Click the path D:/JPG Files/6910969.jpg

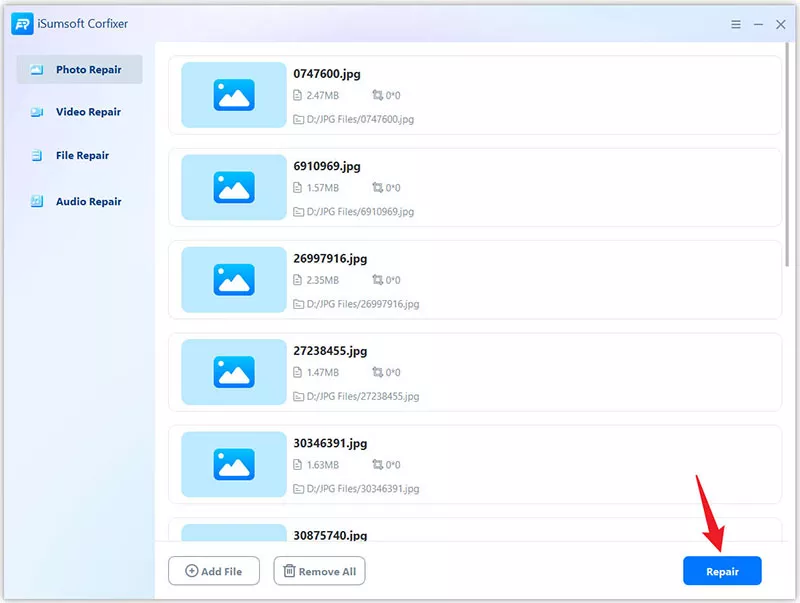(360, 212)
